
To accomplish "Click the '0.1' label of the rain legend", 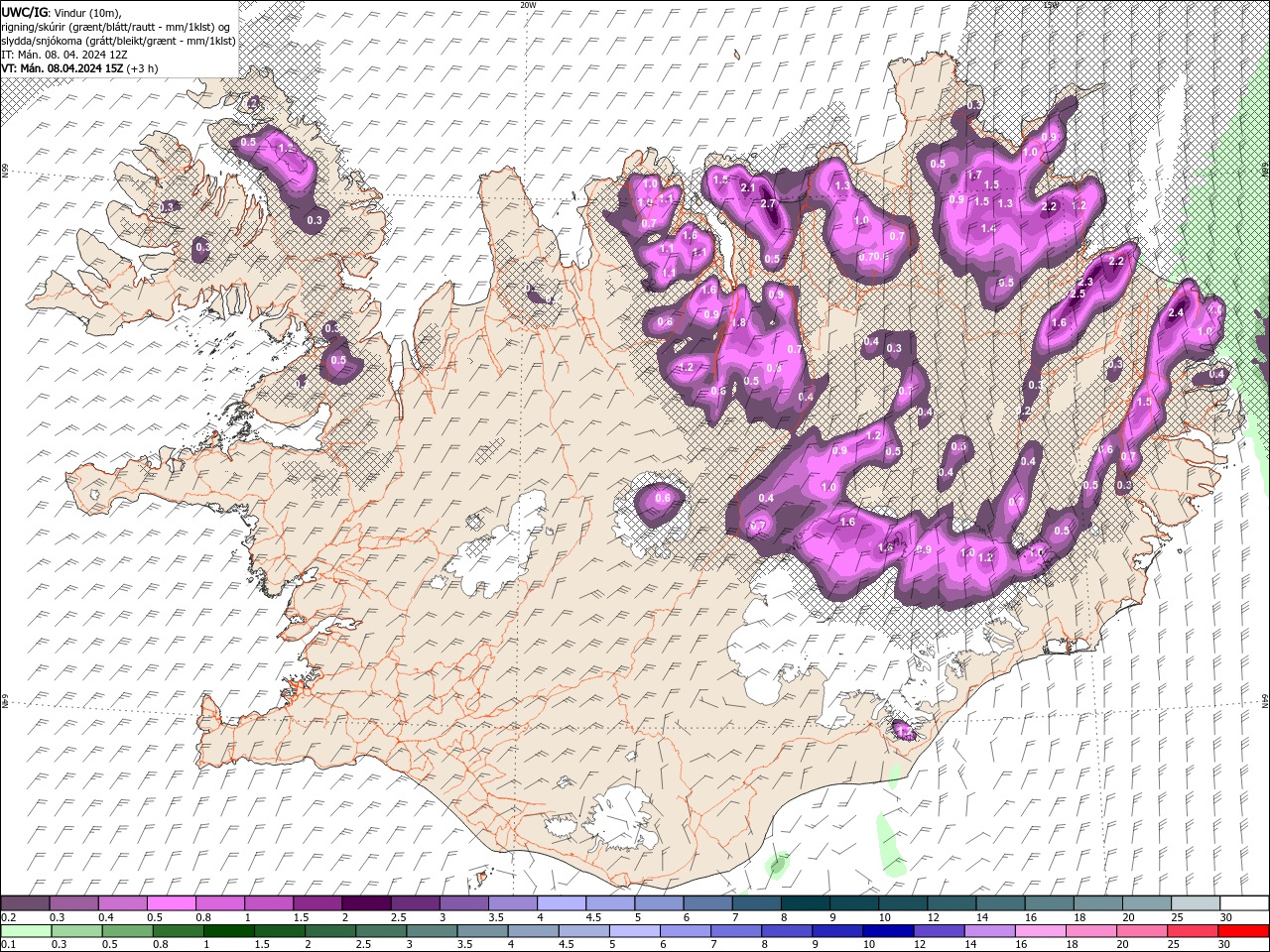I will coord(8,944).
